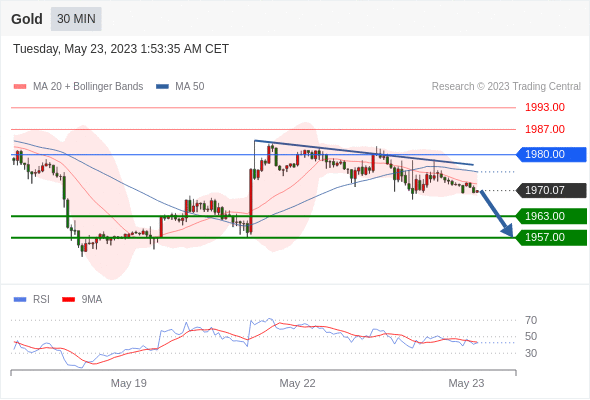The image size is (590, 400).
Task: Click the MA 50 blue legend swatch
Action: 162,87
